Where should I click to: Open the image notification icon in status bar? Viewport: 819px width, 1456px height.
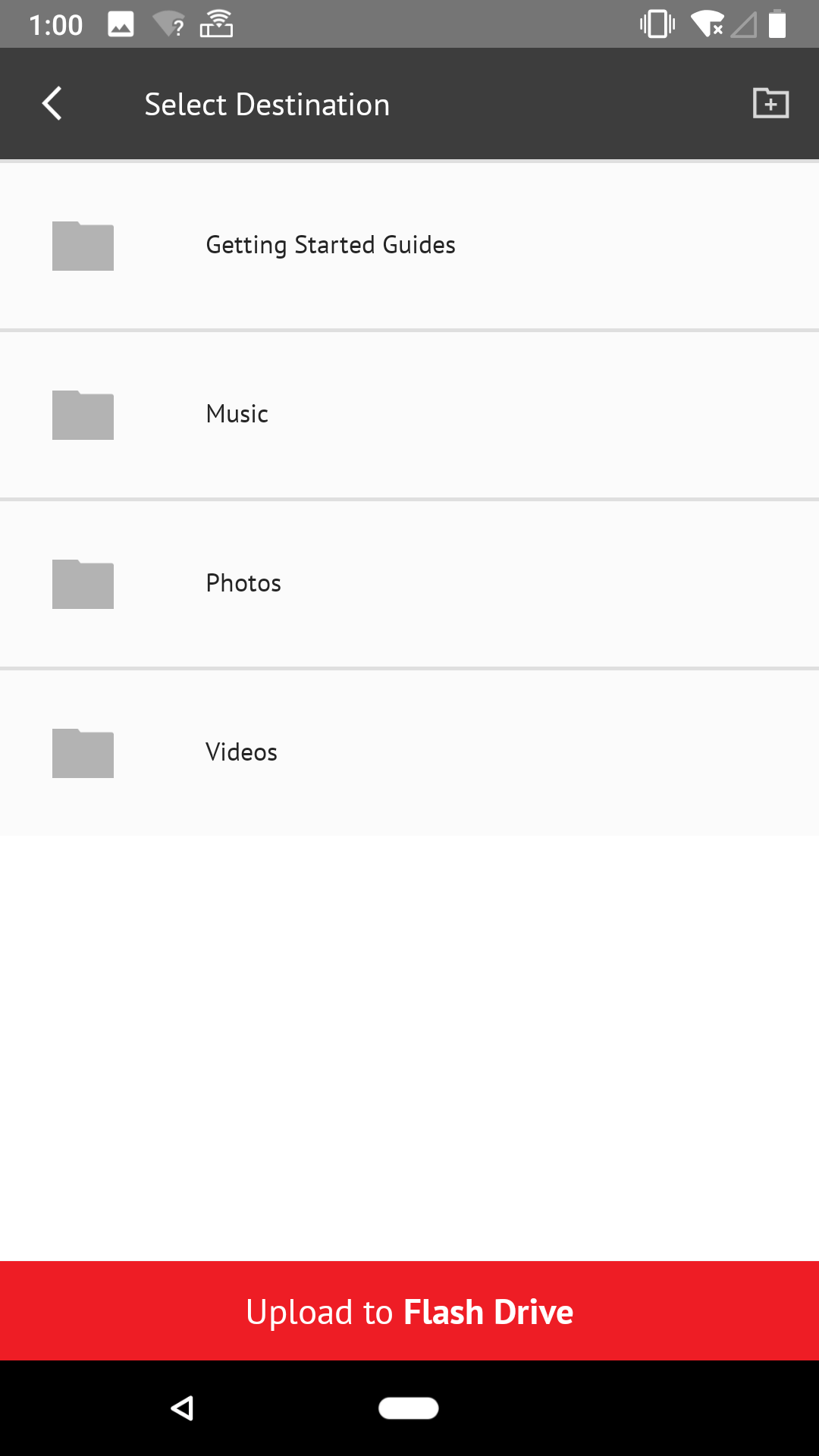point(121,24)
